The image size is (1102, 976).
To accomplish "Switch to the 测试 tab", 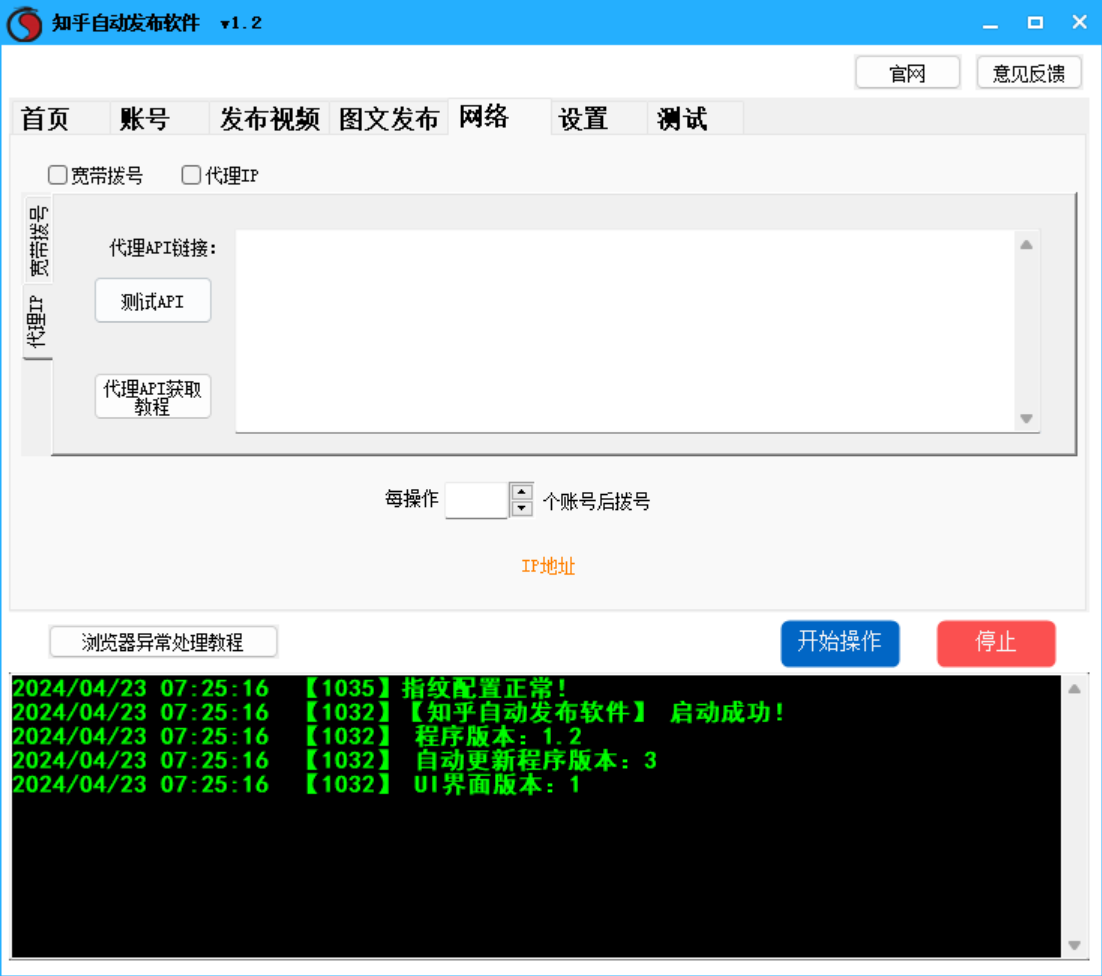I will 695,119.
